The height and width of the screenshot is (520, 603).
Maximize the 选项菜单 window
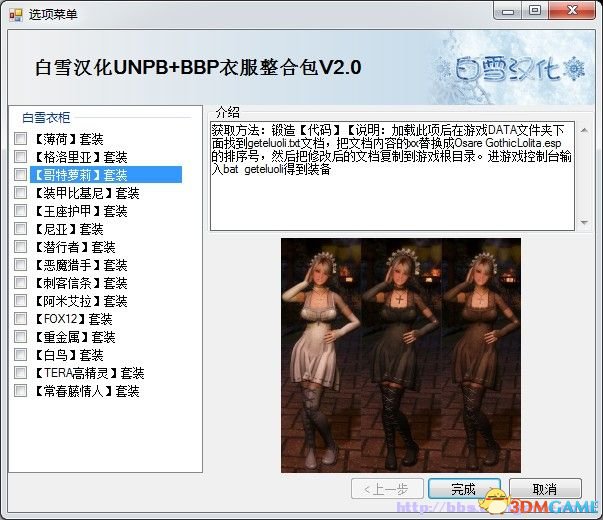coord(535,10)
